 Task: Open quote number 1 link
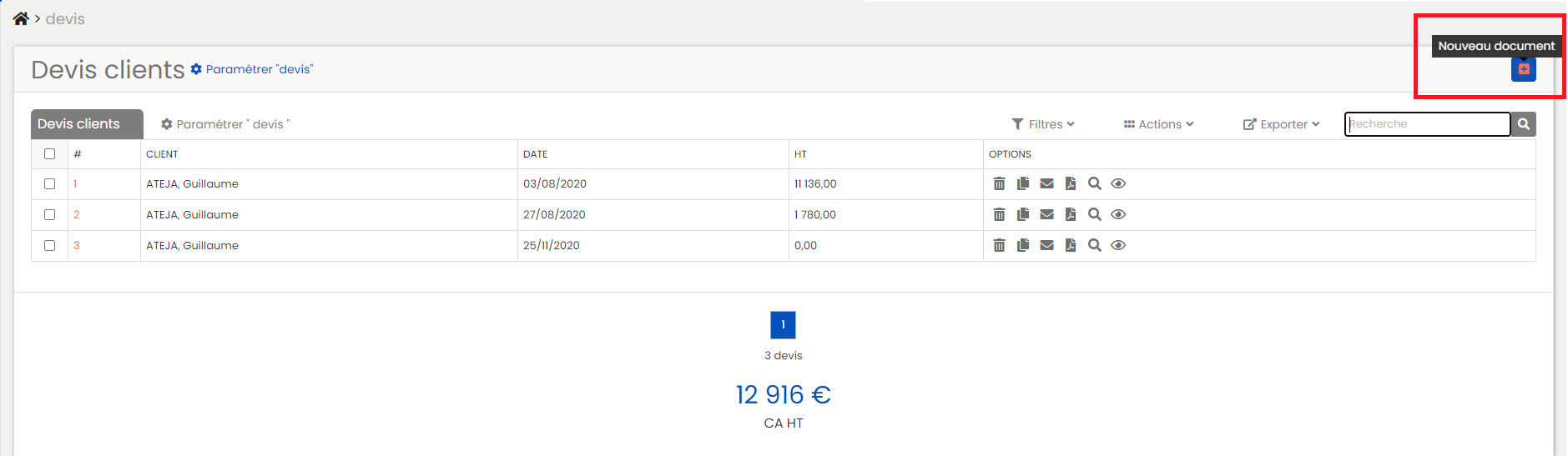[75, 183]
